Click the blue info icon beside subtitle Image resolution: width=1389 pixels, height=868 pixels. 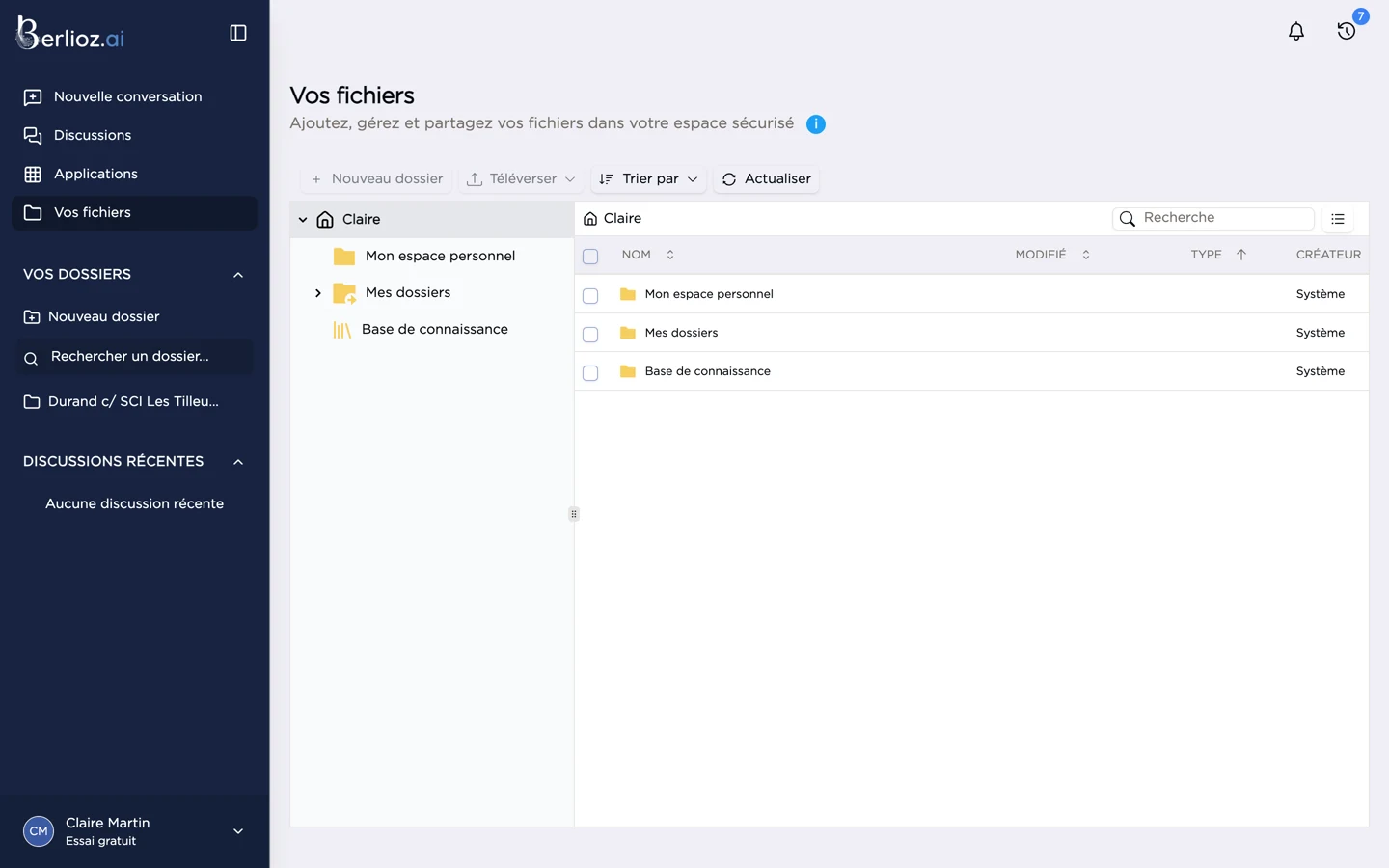tap(816, 123)
